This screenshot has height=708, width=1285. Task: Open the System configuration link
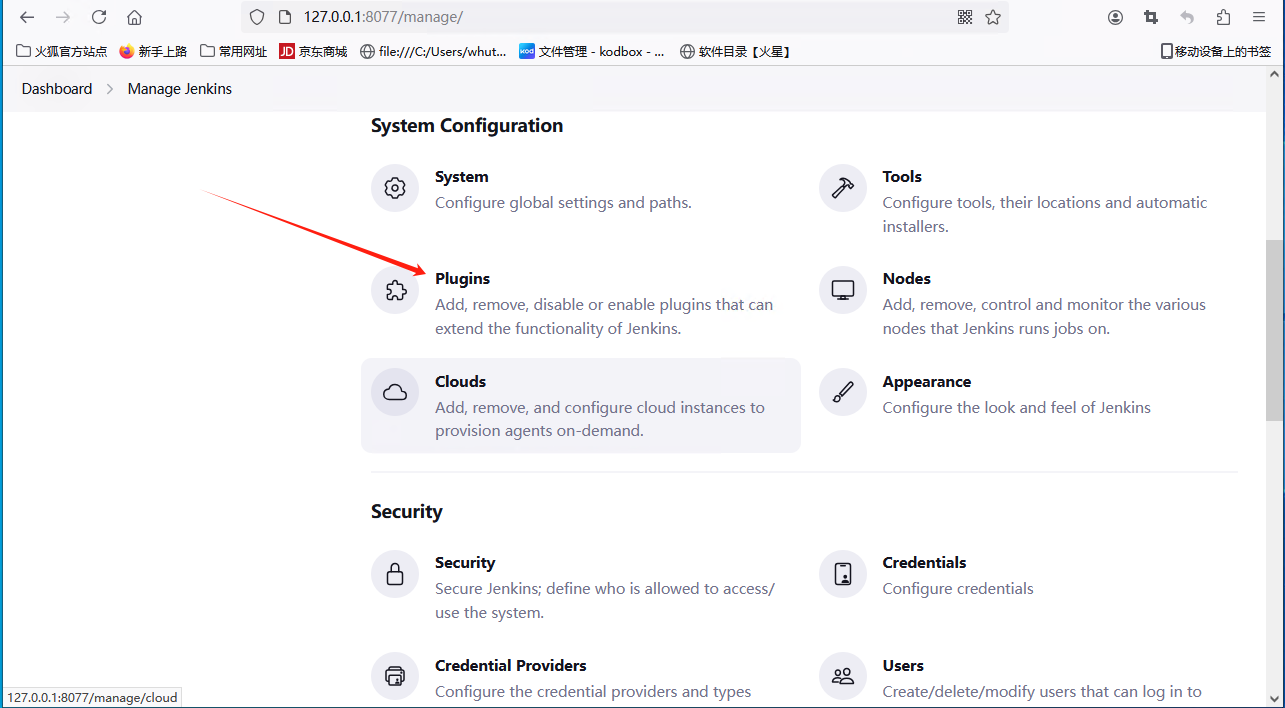[x=462, y=177]
